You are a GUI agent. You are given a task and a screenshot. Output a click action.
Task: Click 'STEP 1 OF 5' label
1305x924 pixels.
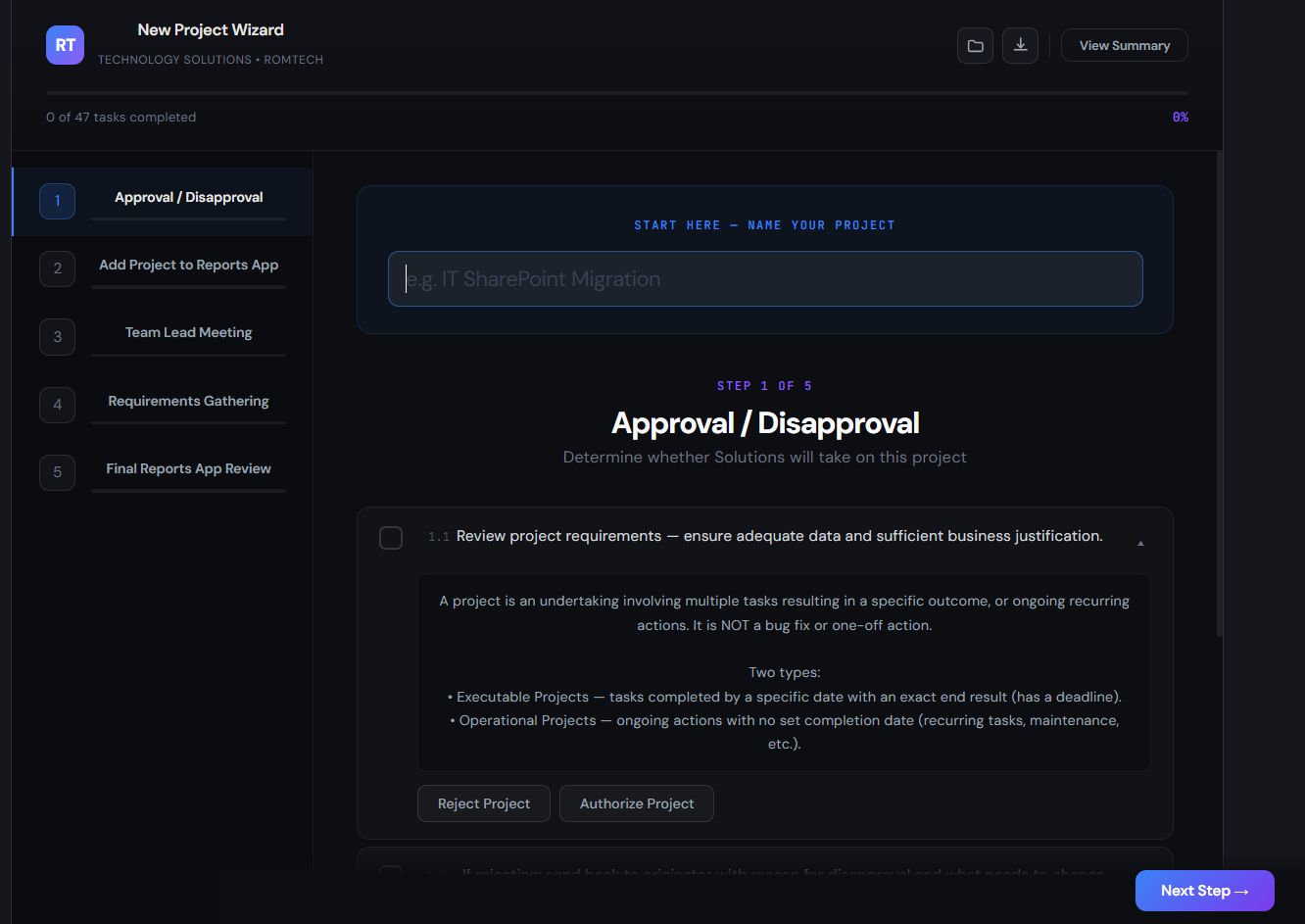pos(764,386)
